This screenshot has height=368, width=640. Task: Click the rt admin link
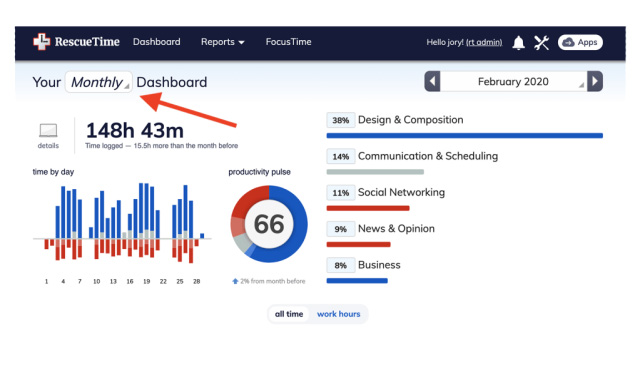484,42
